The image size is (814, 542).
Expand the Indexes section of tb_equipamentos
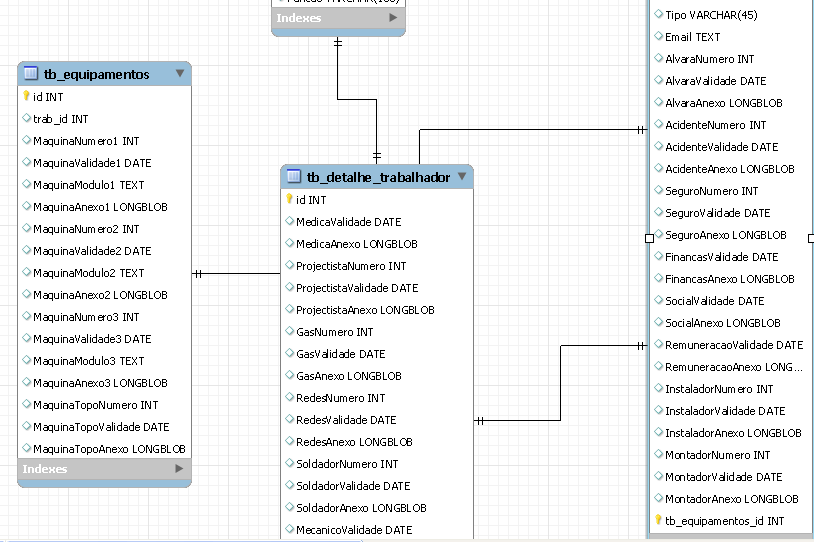180,468
